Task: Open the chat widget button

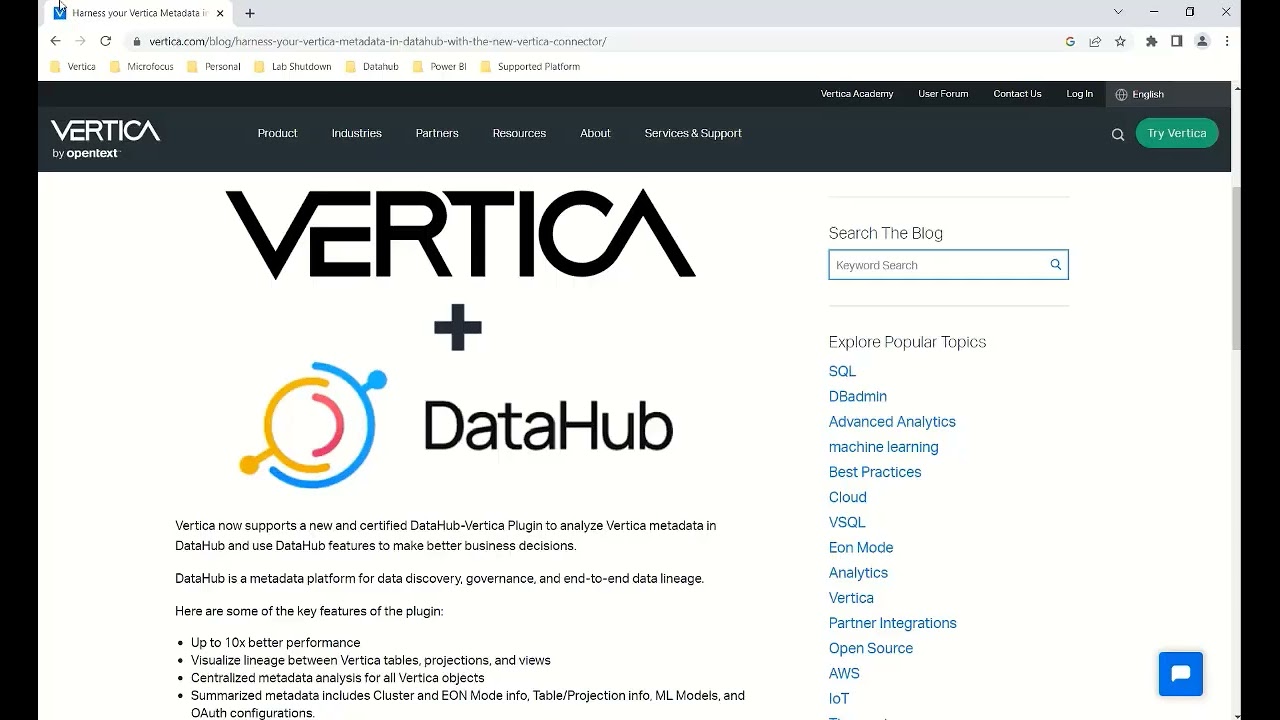Action: coord(1180,674)
